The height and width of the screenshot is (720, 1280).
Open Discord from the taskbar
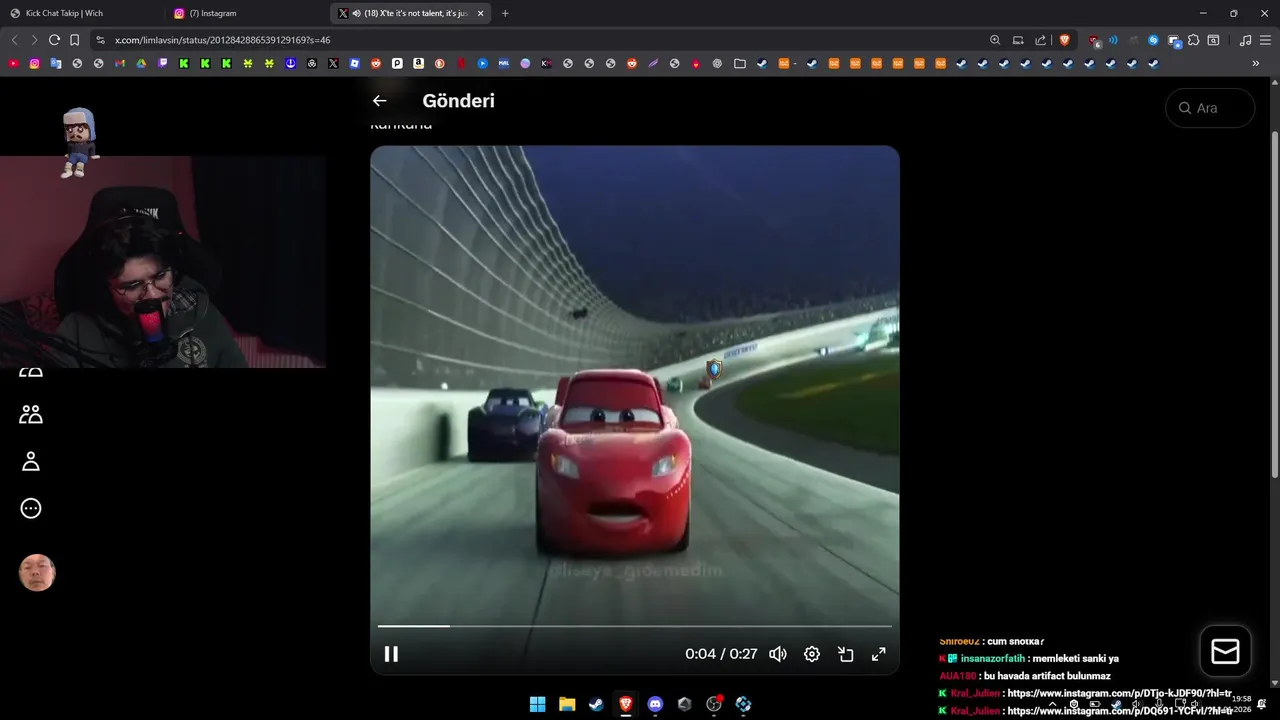655,704
